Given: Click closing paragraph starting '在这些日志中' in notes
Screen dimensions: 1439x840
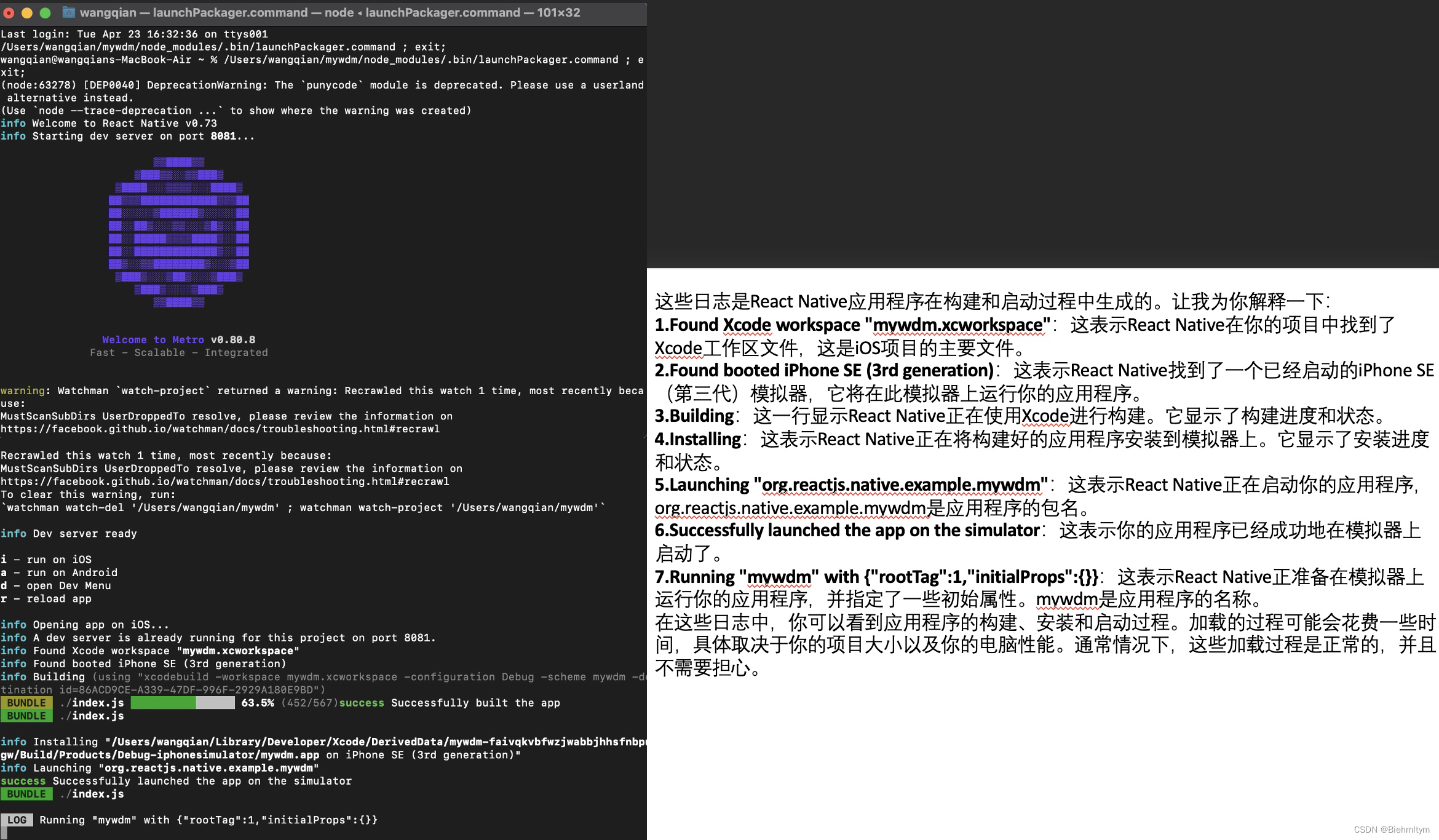Looking at the screenshot, I should point(1045,644).
